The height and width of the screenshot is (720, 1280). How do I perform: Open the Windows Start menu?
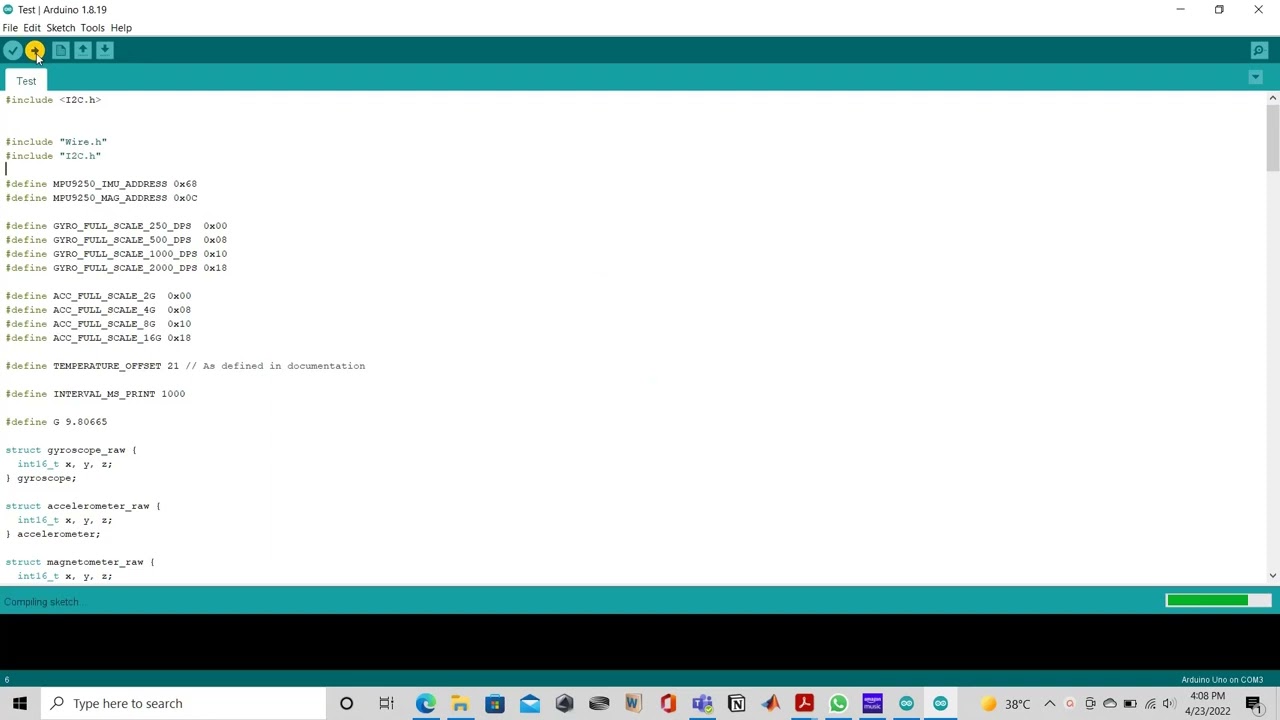20,703
